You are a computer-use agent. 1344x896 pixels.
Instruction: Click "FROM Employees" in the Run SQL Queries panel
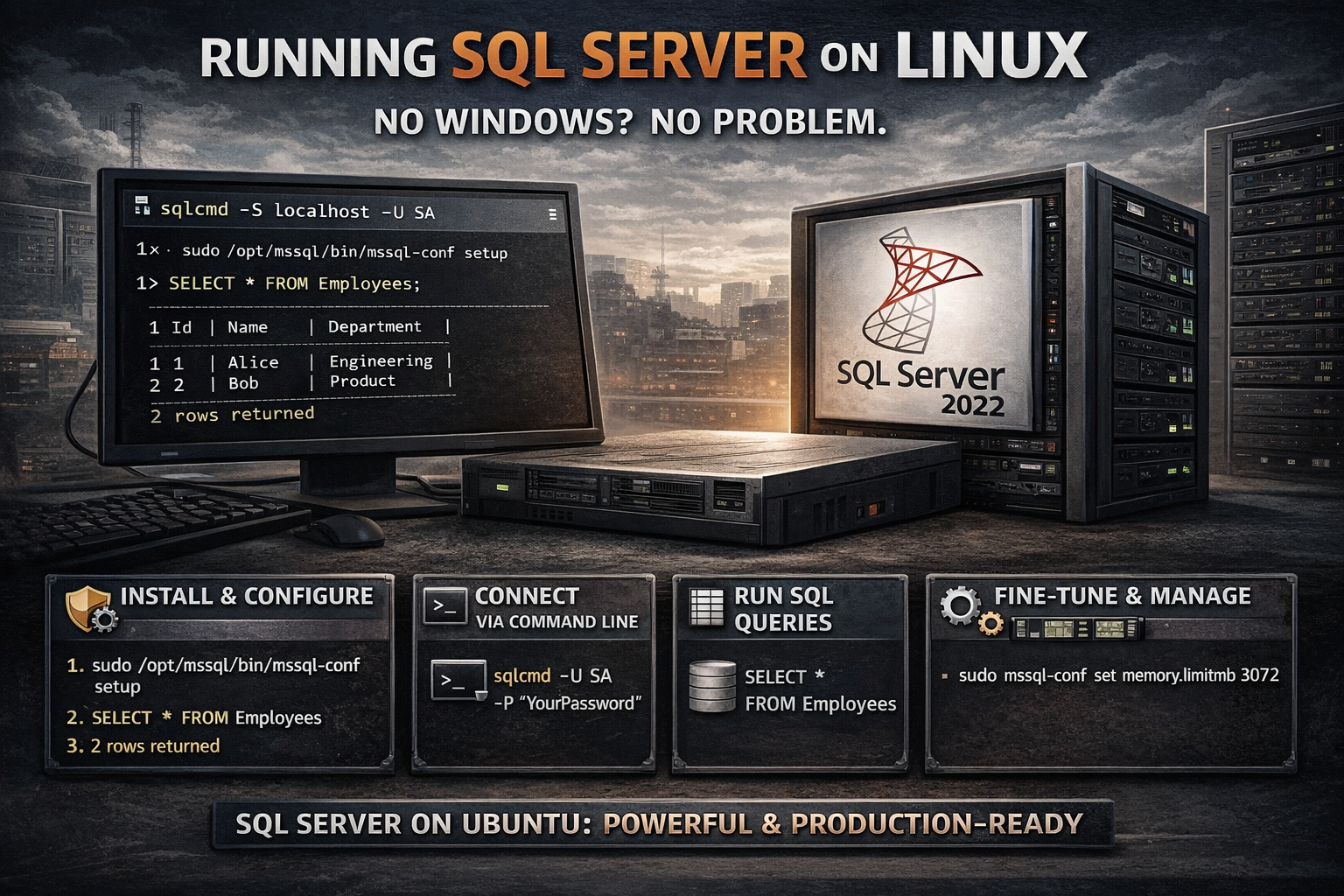click(x=821, y=704)
